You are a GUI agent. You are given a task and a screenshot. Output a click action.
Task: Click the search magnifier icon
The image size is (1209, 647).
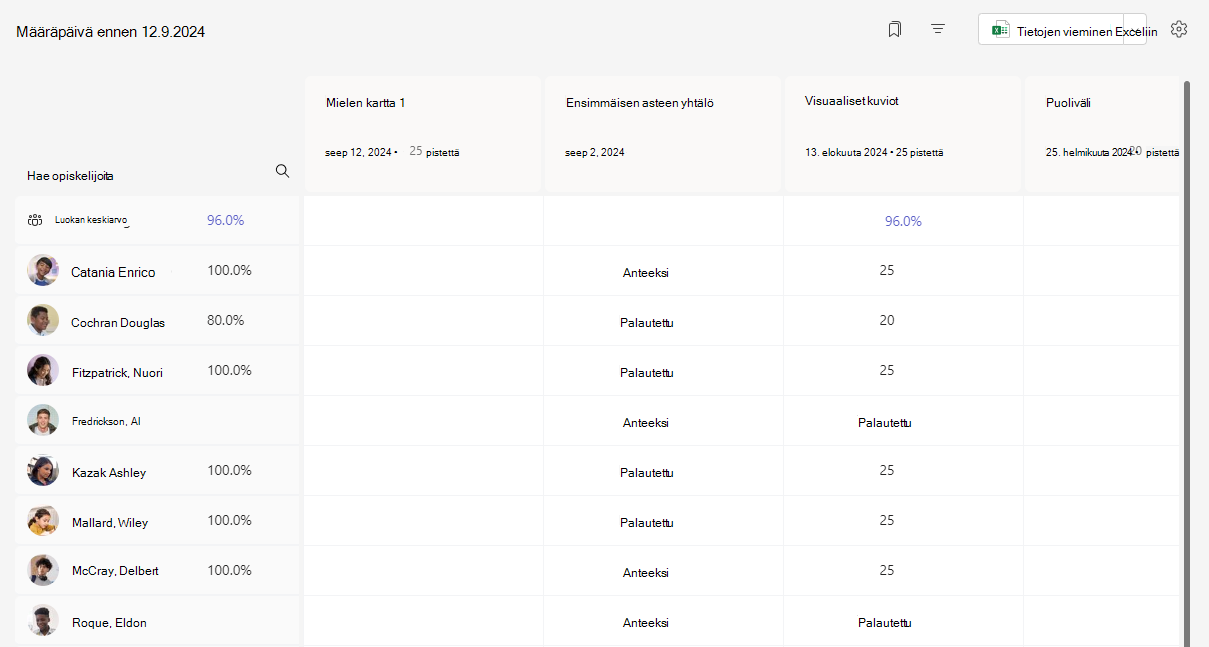point(282,171)
